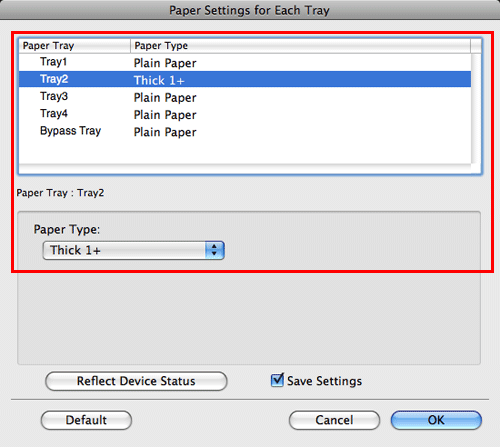
Task: Cancel the paper settings dialog
Action: click(334, 420)
